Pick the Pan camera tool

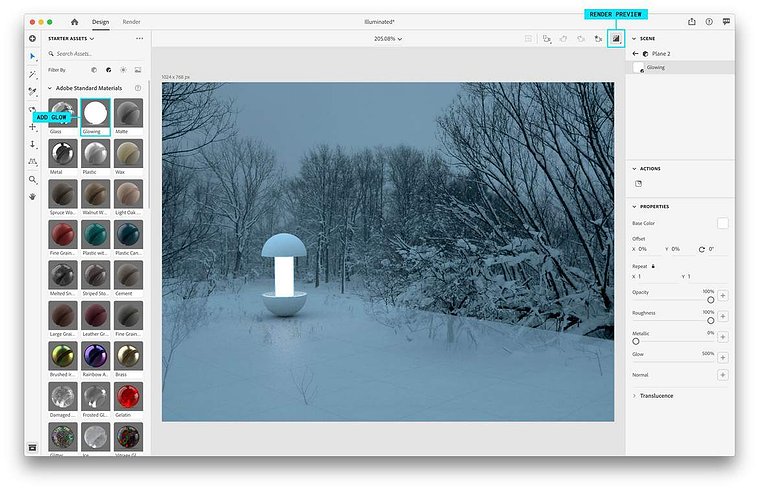(32, 127)
